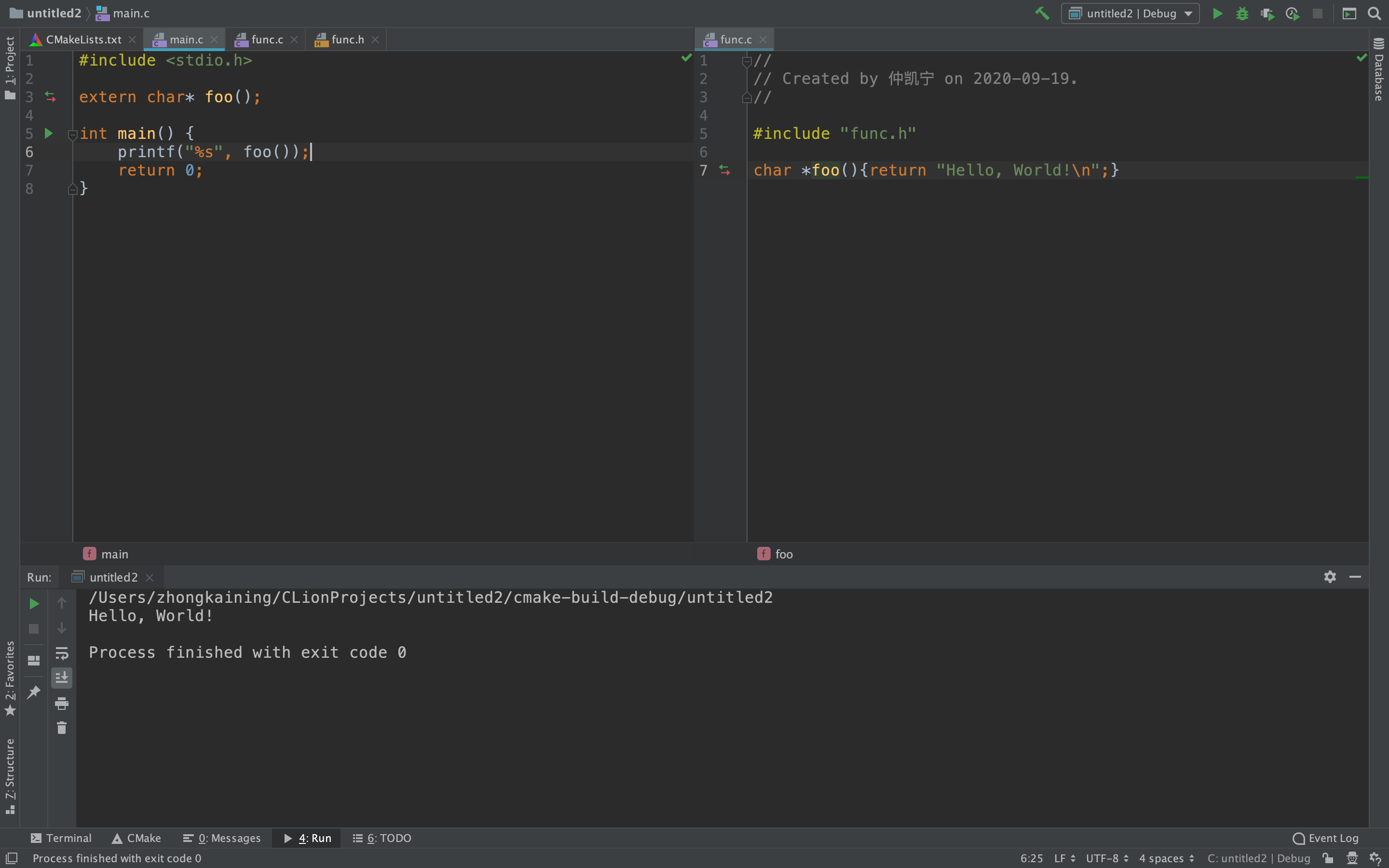Click gutter navigation icon beside foo definition in func.c
Image resolution: width=1389 pixels, height=868 pixels.
point(725,170)
